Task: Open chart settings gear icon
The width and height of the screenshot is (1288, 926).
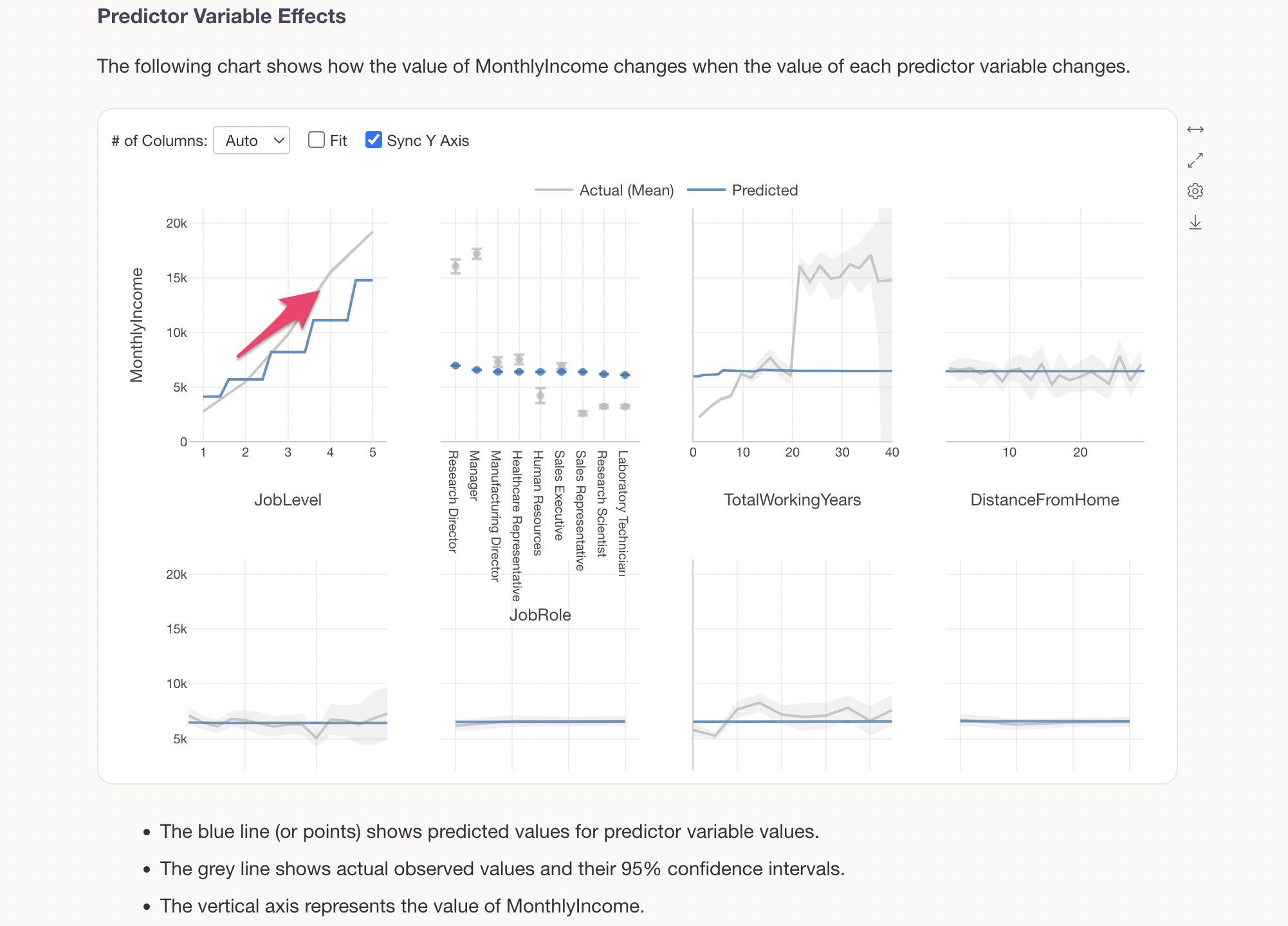Action: (x=1195, y=191)
